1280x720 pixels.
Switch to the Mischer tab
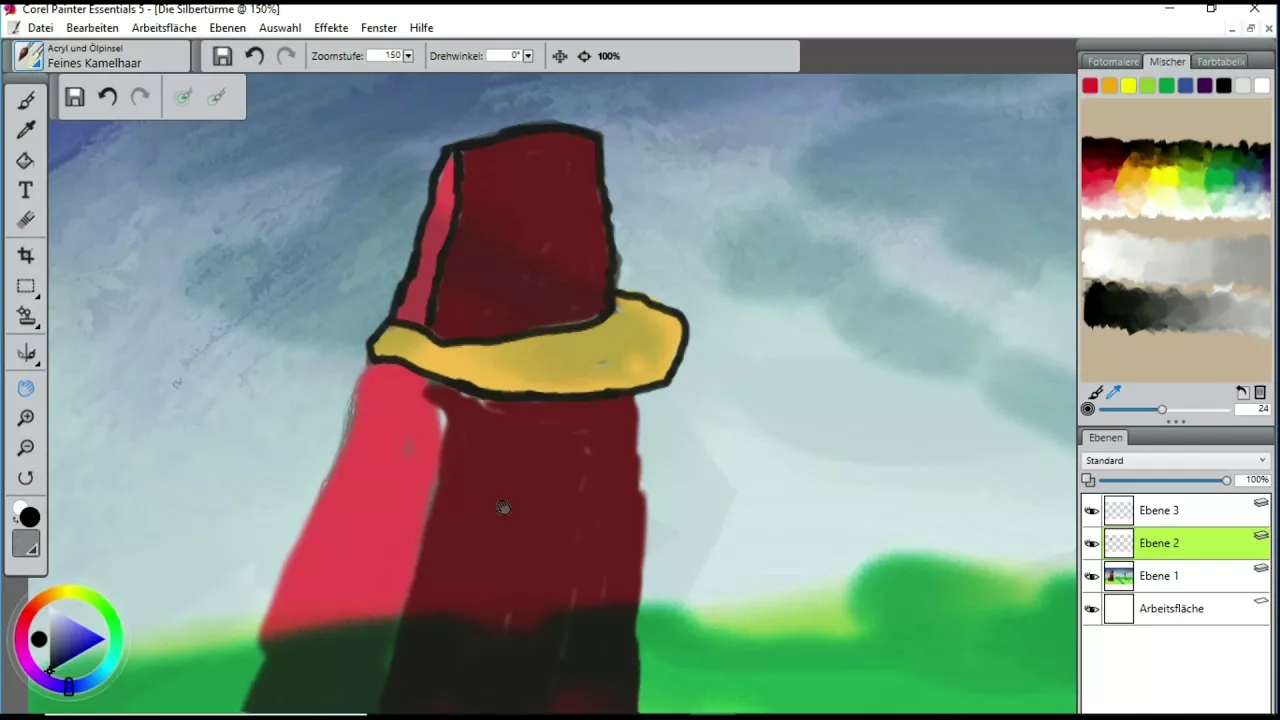click(1167, 62)
